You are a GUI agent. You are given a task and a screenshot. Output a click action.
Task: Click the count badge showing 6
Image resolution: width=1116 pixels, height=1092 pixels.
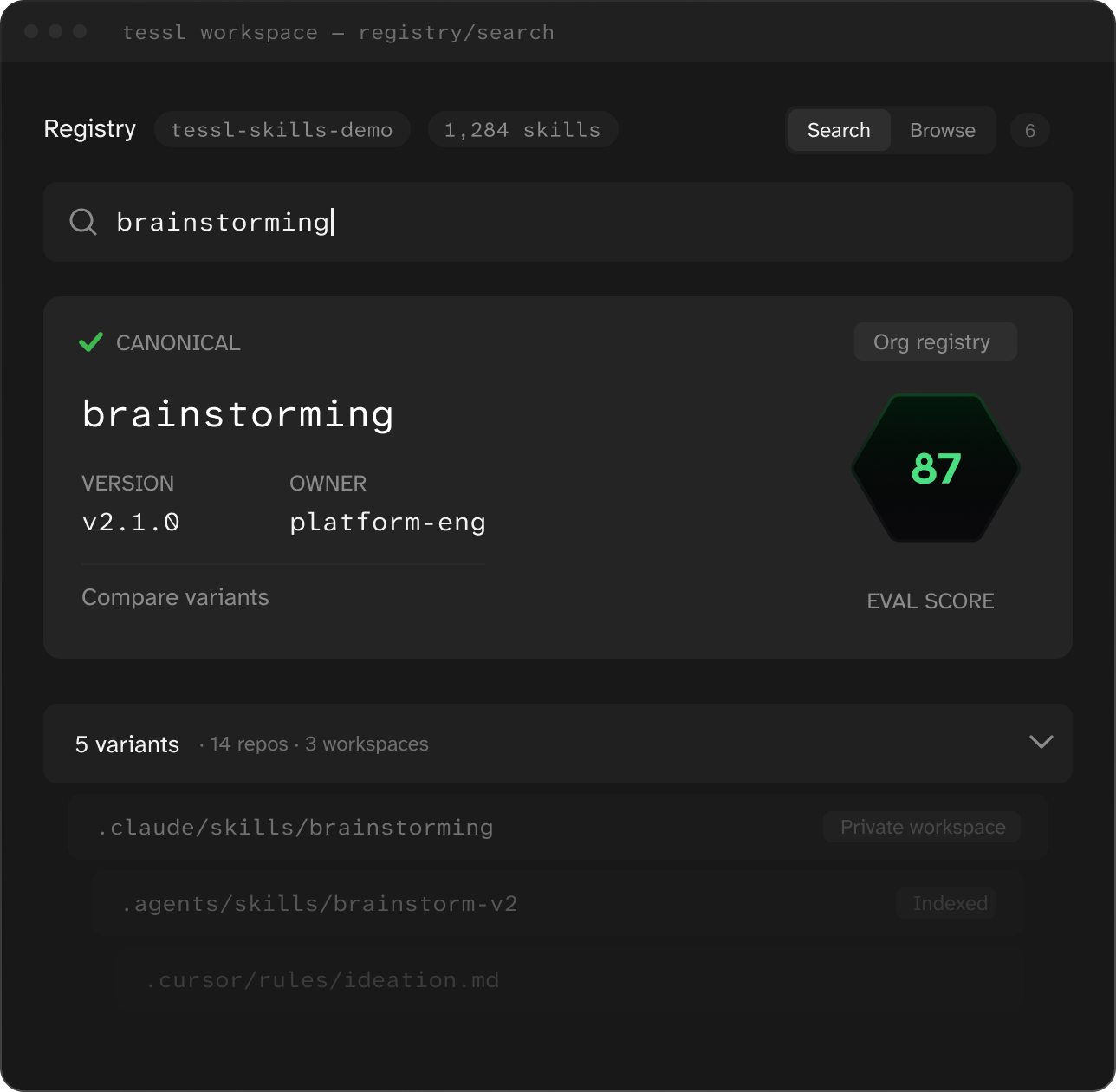1030,130
